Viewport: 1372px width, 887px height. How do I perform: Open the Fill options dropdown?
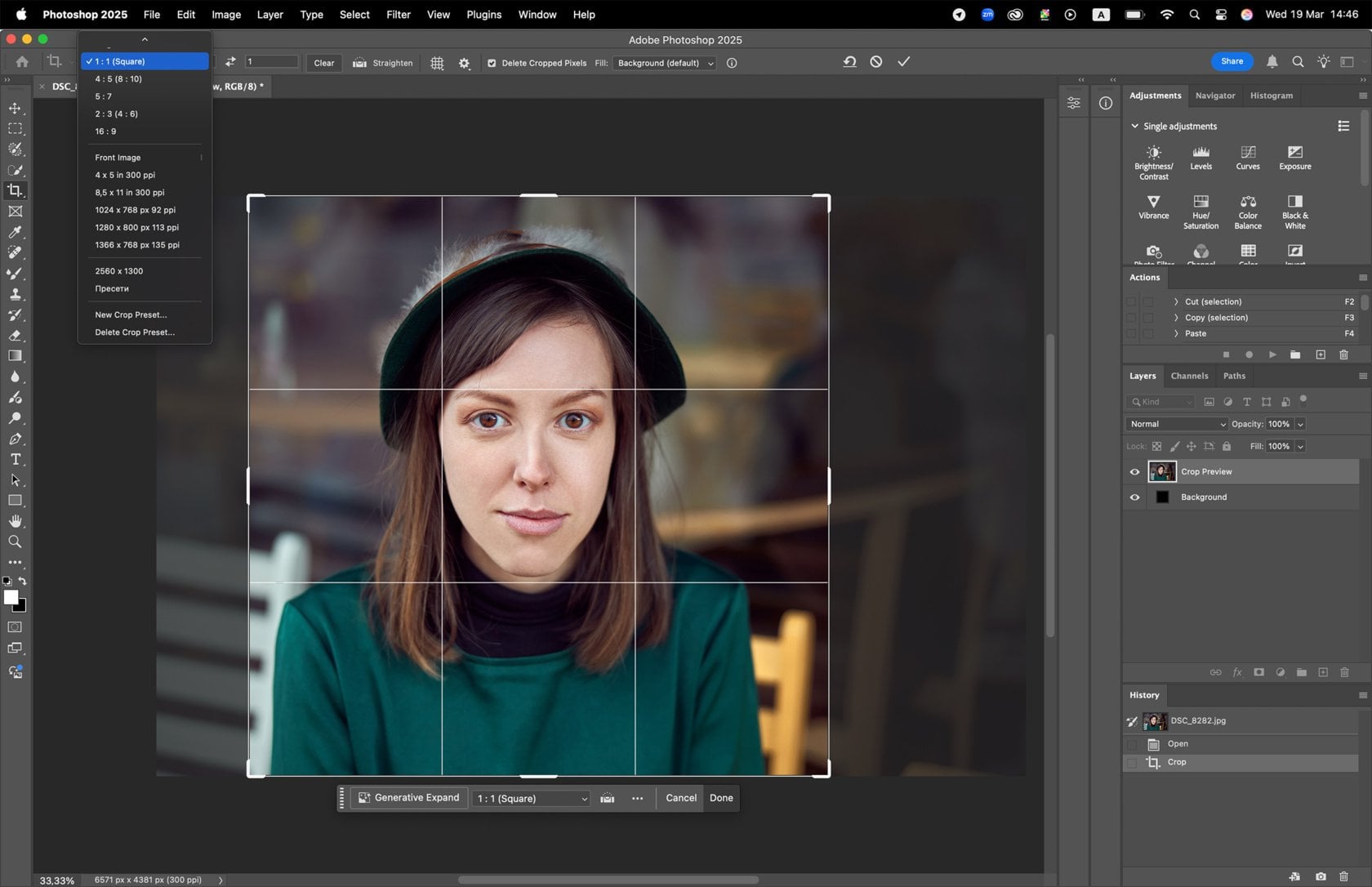coord(663,63)
